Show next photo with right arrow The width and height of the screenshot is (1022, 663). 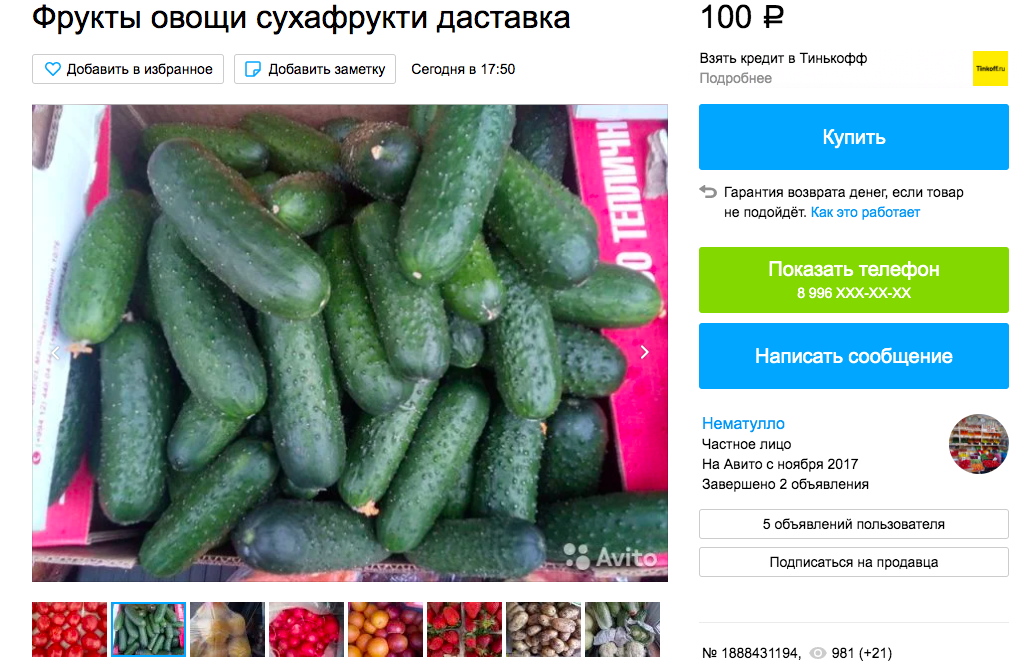645,352
